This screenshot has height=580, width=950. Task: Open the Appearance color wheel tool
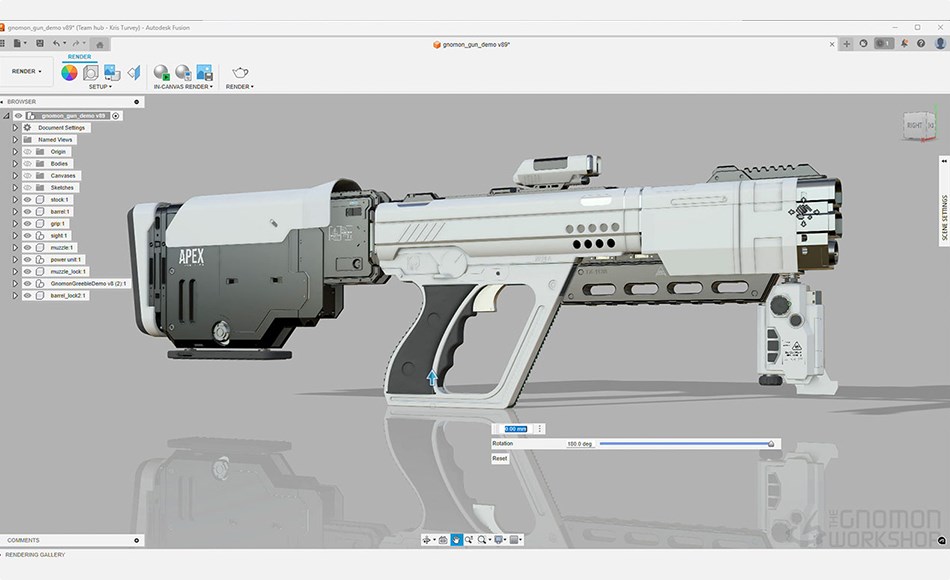[69, 72]
